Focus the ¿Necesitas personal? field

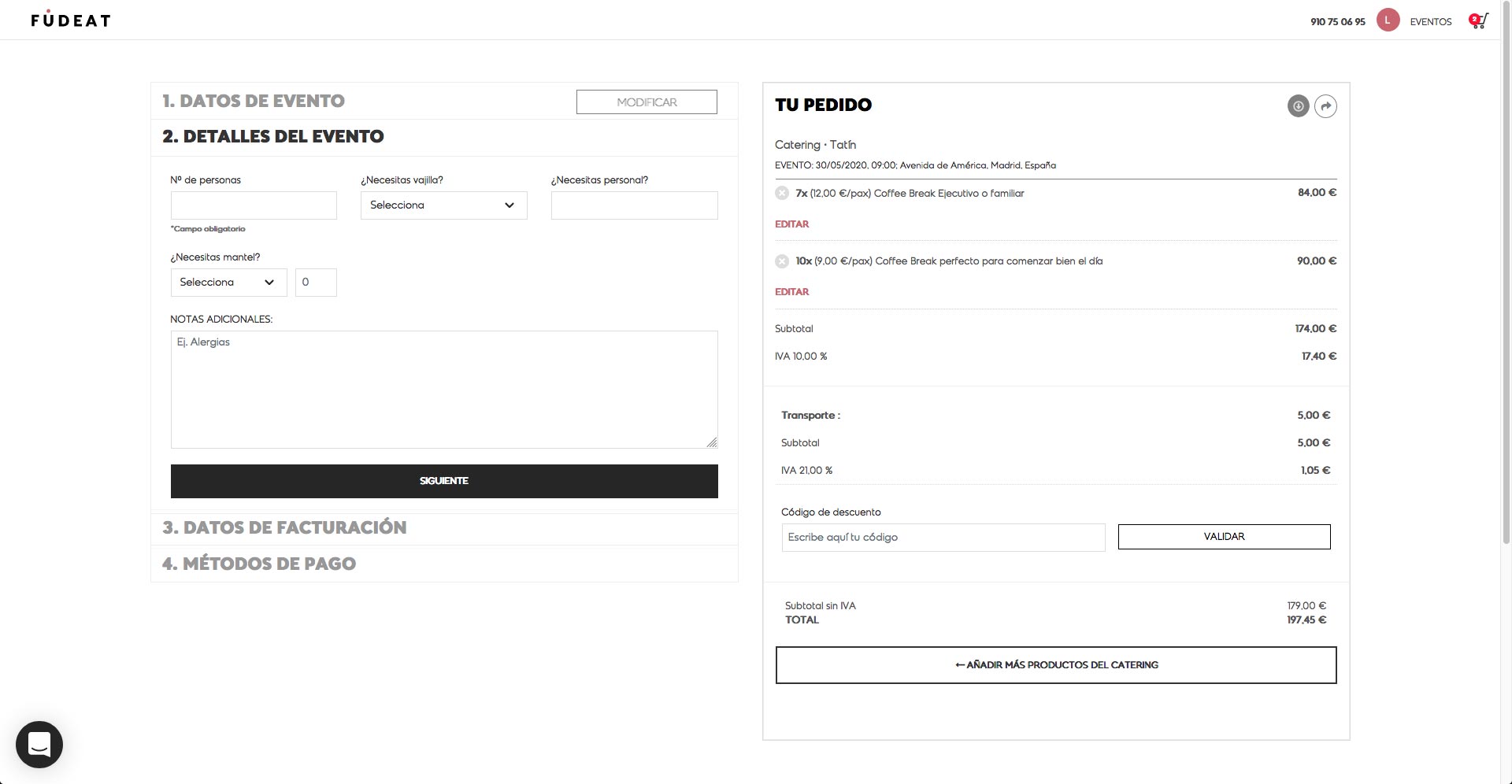(635, 205)
